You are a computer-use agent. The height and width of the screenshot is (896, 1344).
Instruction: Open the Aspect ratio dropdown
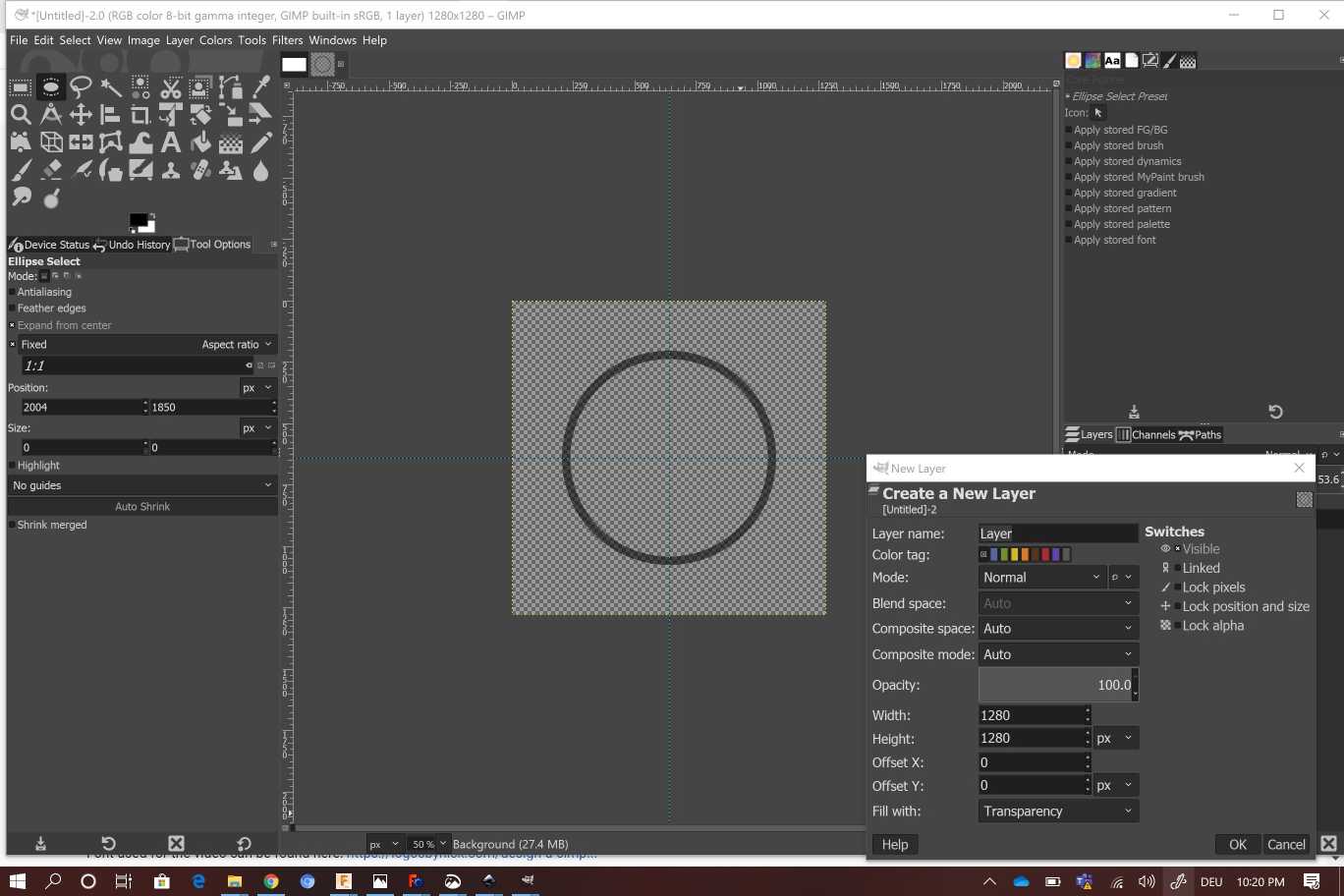[x=237, y=345]
